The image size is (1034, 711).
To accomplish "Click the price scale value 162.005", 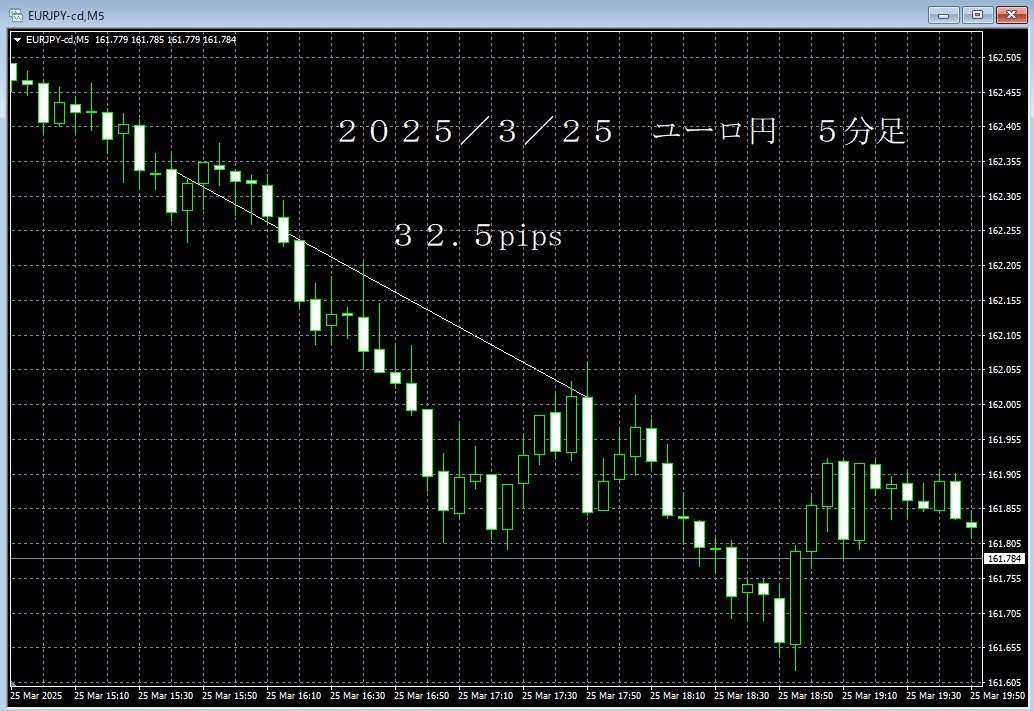I will coord(1004,404).
